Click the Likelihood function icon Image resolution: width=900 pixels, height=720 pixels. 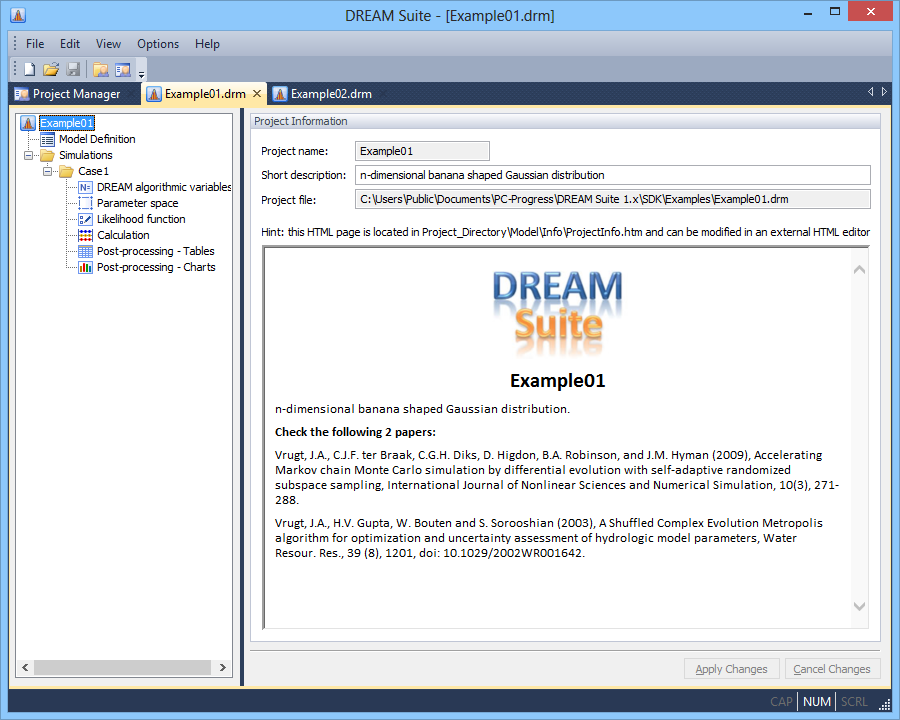[86, 219]
